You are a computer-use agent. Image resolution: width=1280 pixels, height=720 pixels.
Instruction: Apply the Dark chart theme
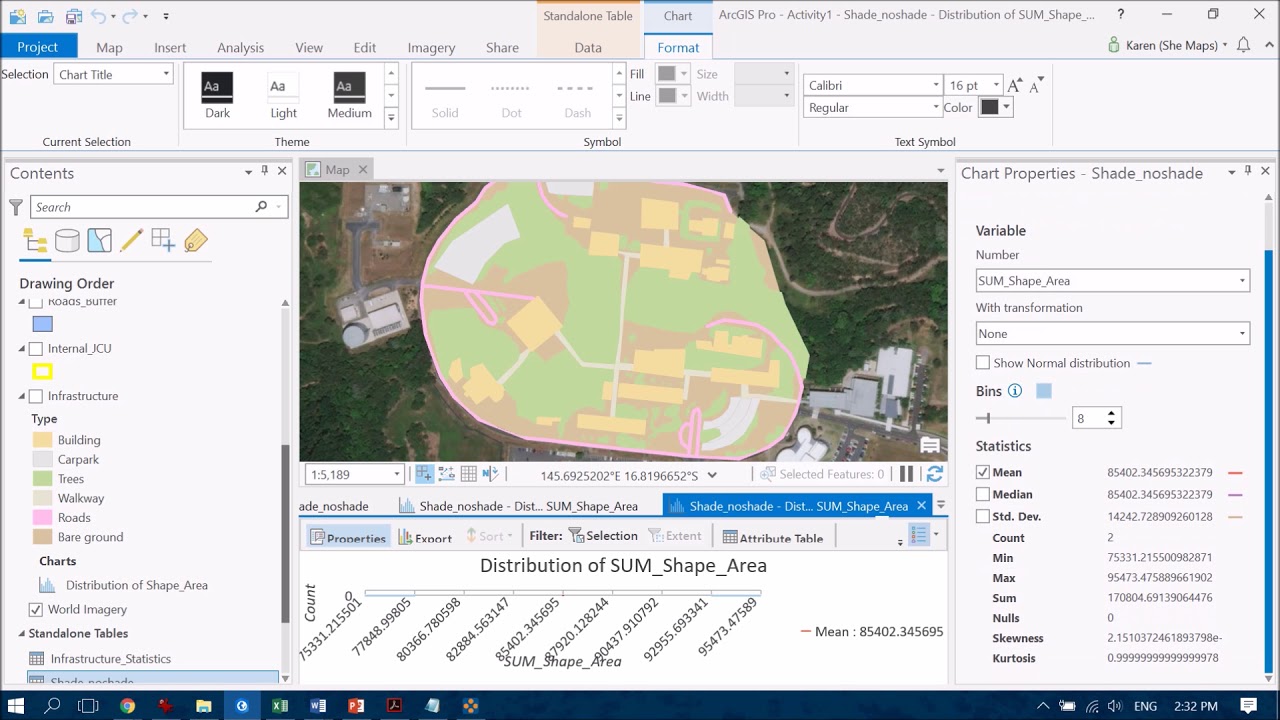coord(217,96)
